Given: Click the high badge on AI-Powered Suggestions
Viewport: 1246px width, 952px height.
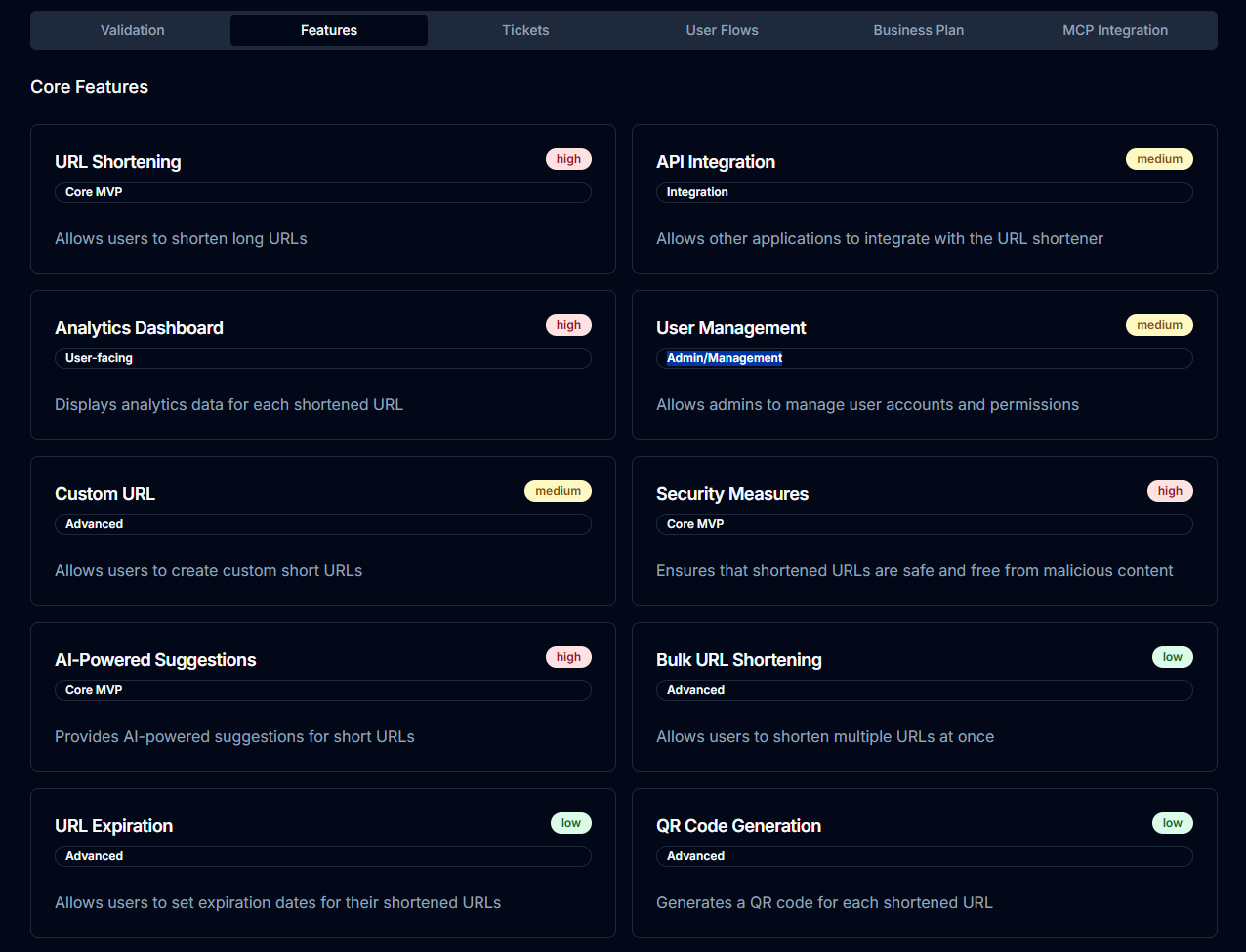Looking at the screenshot, I should [x=568, y=656].
